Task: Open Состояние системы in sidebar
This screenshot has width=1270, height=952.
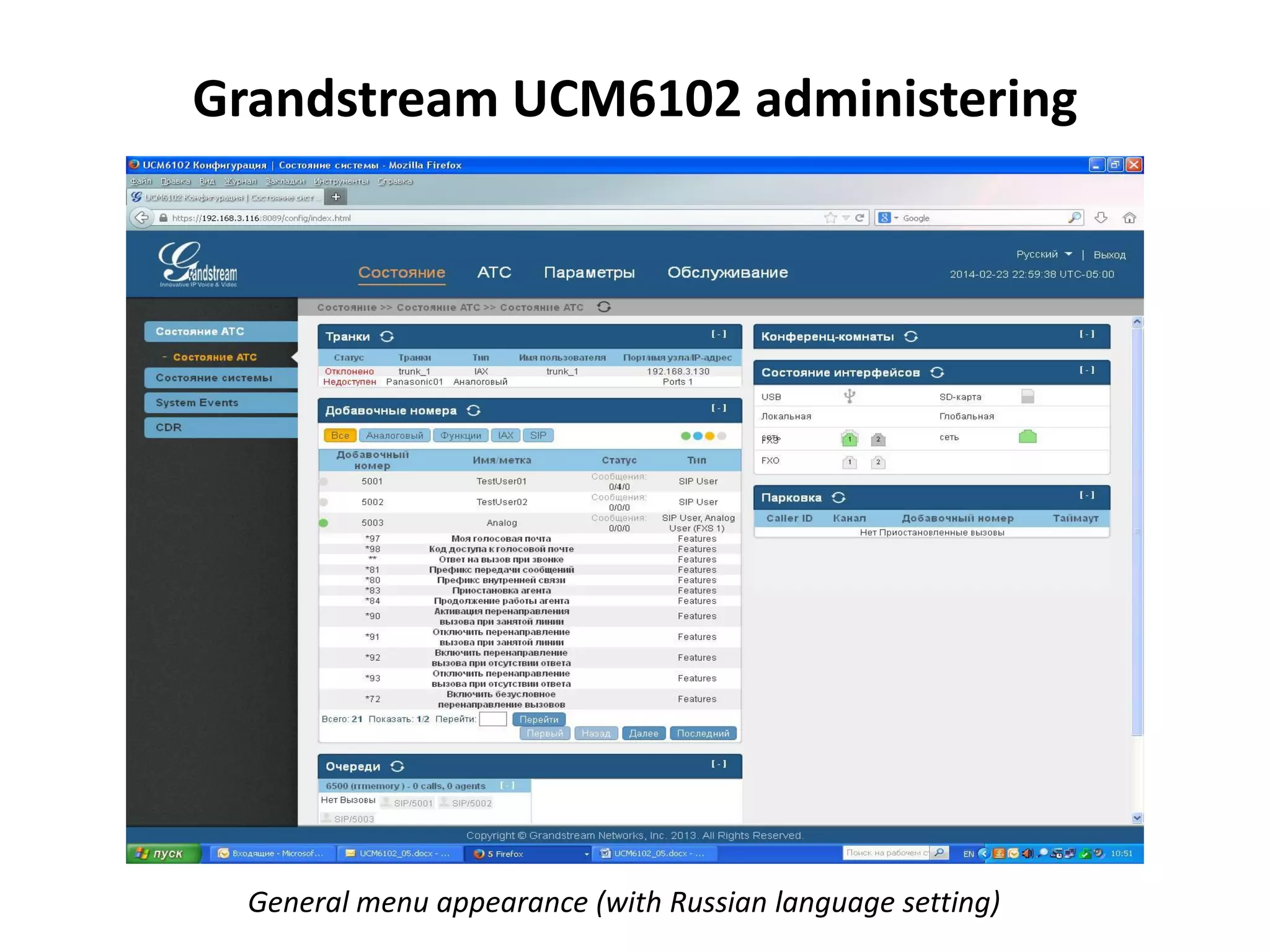Action: coord(221,378)
